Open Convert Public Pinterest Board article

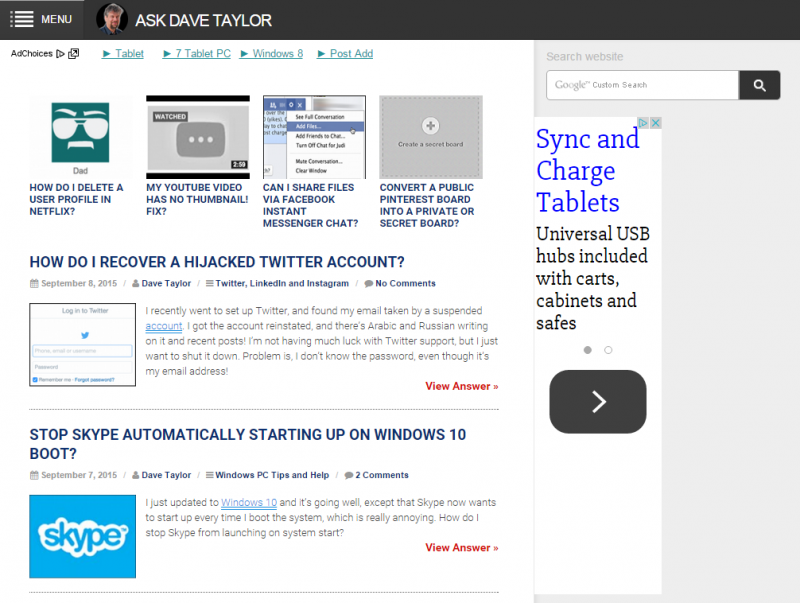point(427,206)
